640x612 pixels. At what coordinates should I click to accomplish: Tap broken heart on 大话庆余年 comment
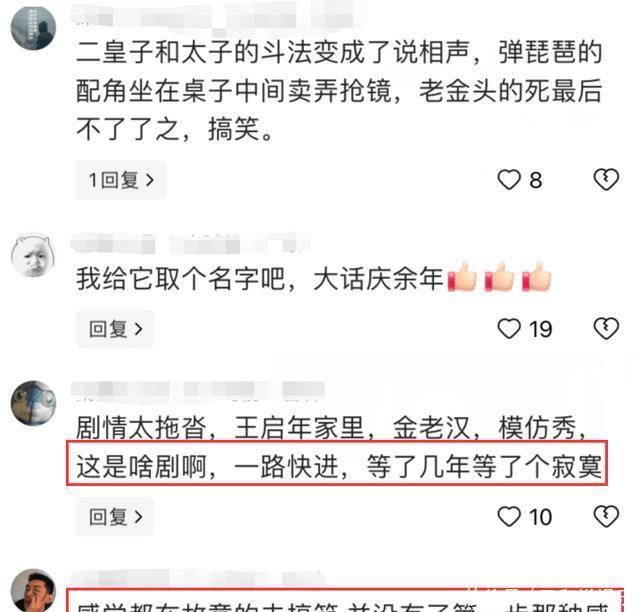point(606,329)
